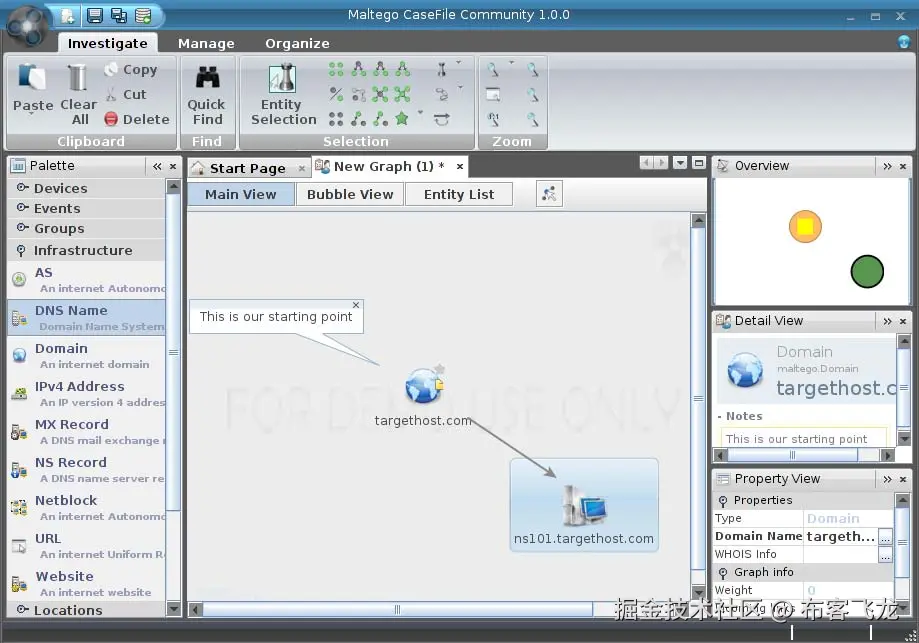Open the Paste dropdown arrow
Viewport: 919px width, 643px height.
click(32, 114)
